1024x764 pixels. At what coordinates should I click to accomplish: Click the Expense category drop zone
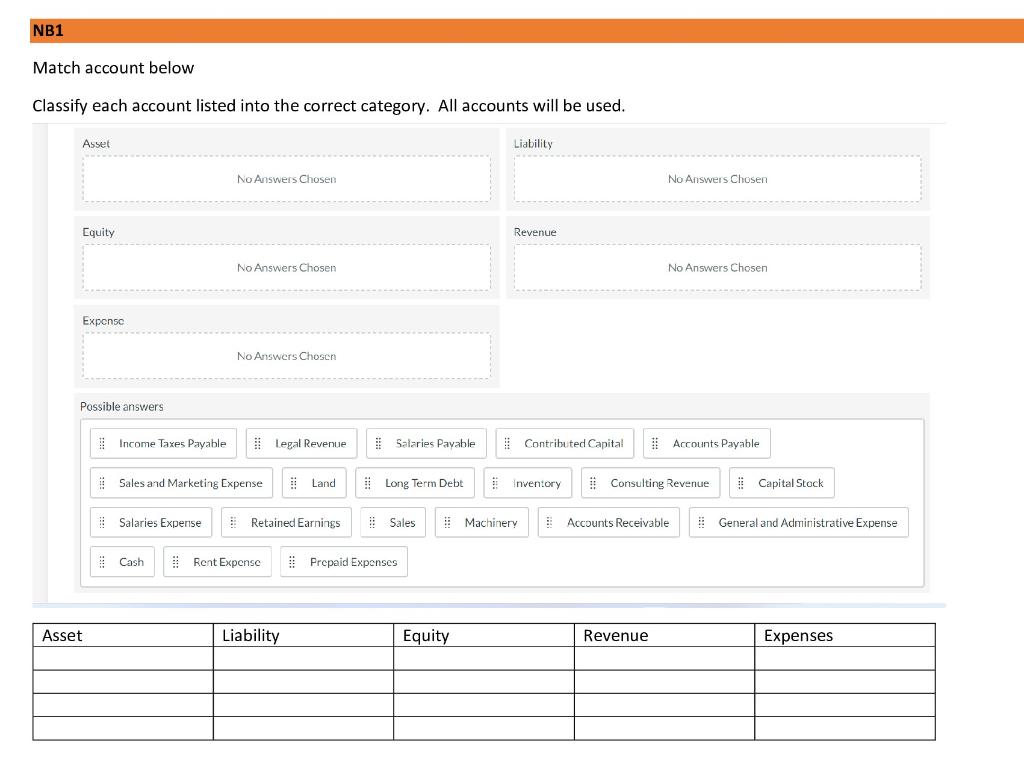point(287,356)
